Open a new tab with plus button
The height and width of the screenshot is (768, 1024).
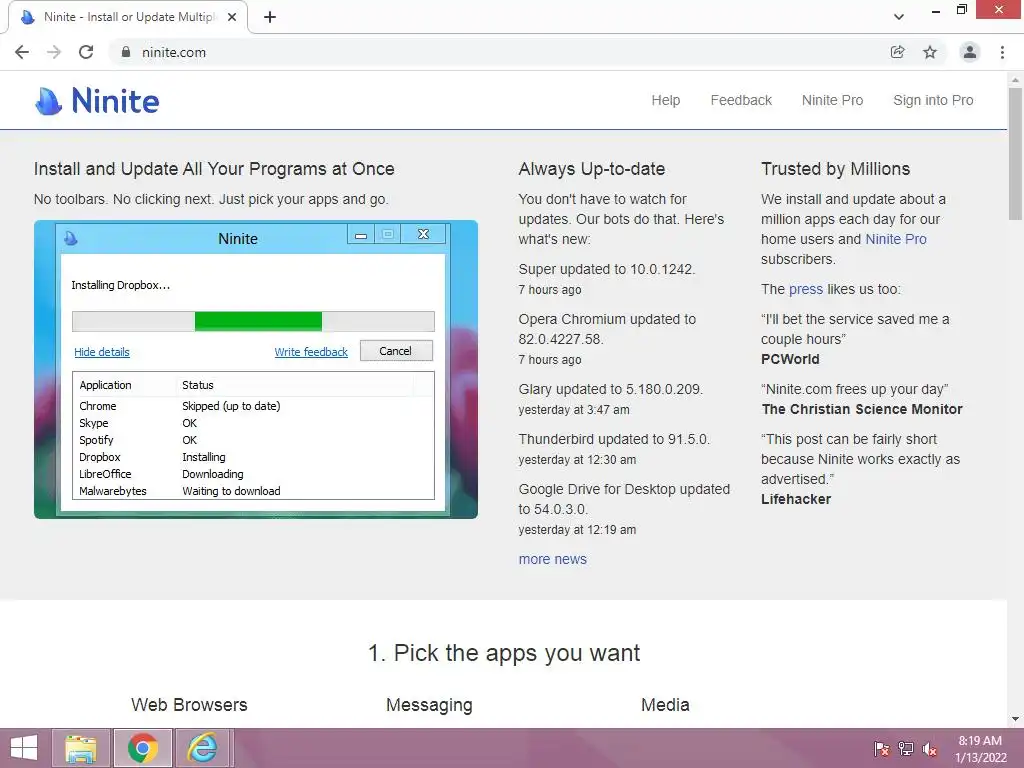click(x=270, y=17)
